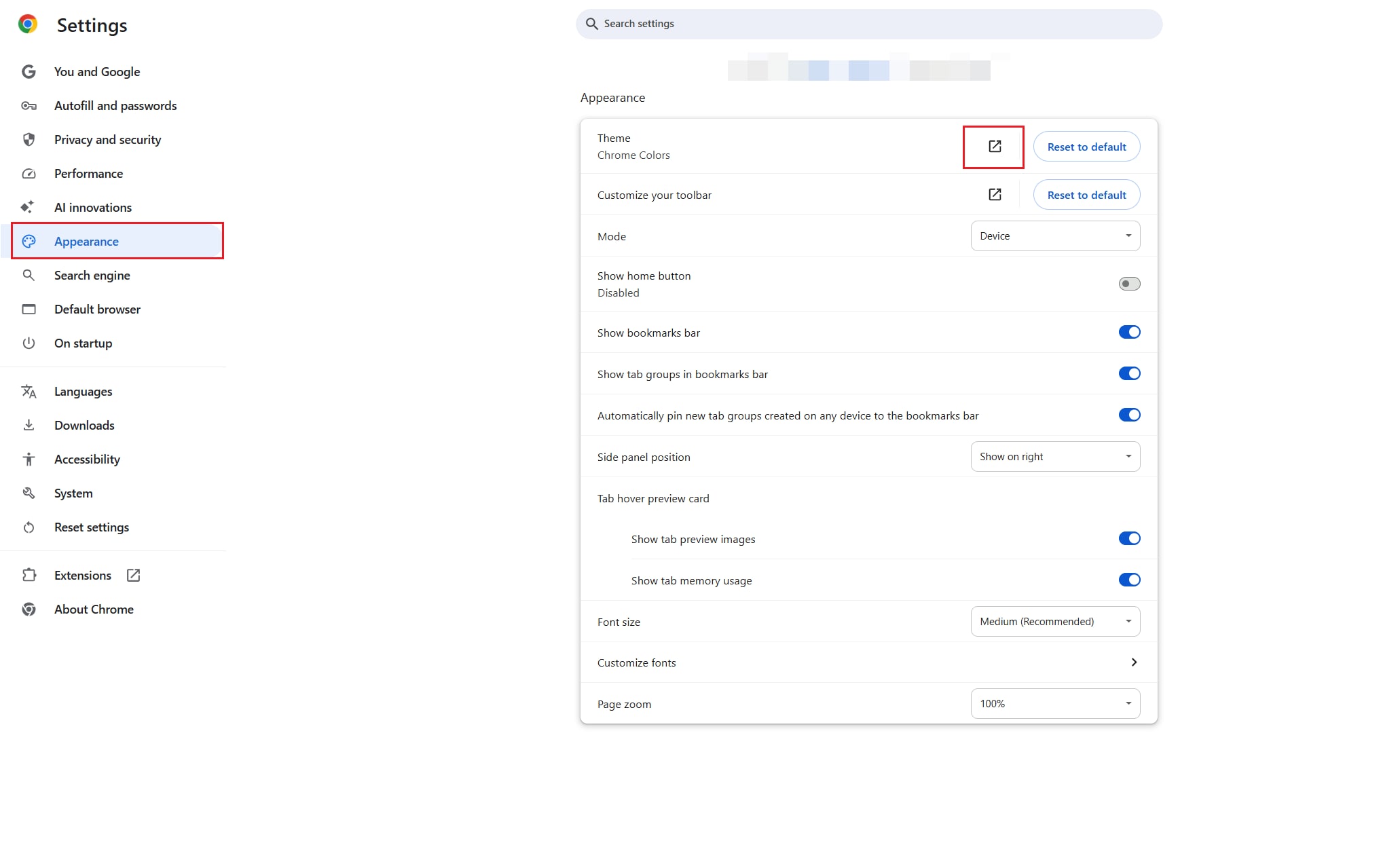The image size is (1400, 841).
Task: Go to Accessibility in the sidebar
Action: 87,460
